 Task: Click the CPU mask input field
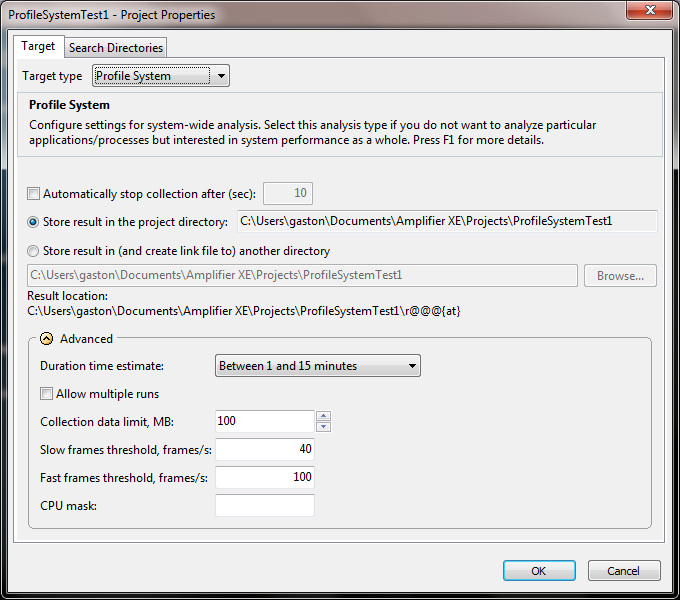pos(265,505)
